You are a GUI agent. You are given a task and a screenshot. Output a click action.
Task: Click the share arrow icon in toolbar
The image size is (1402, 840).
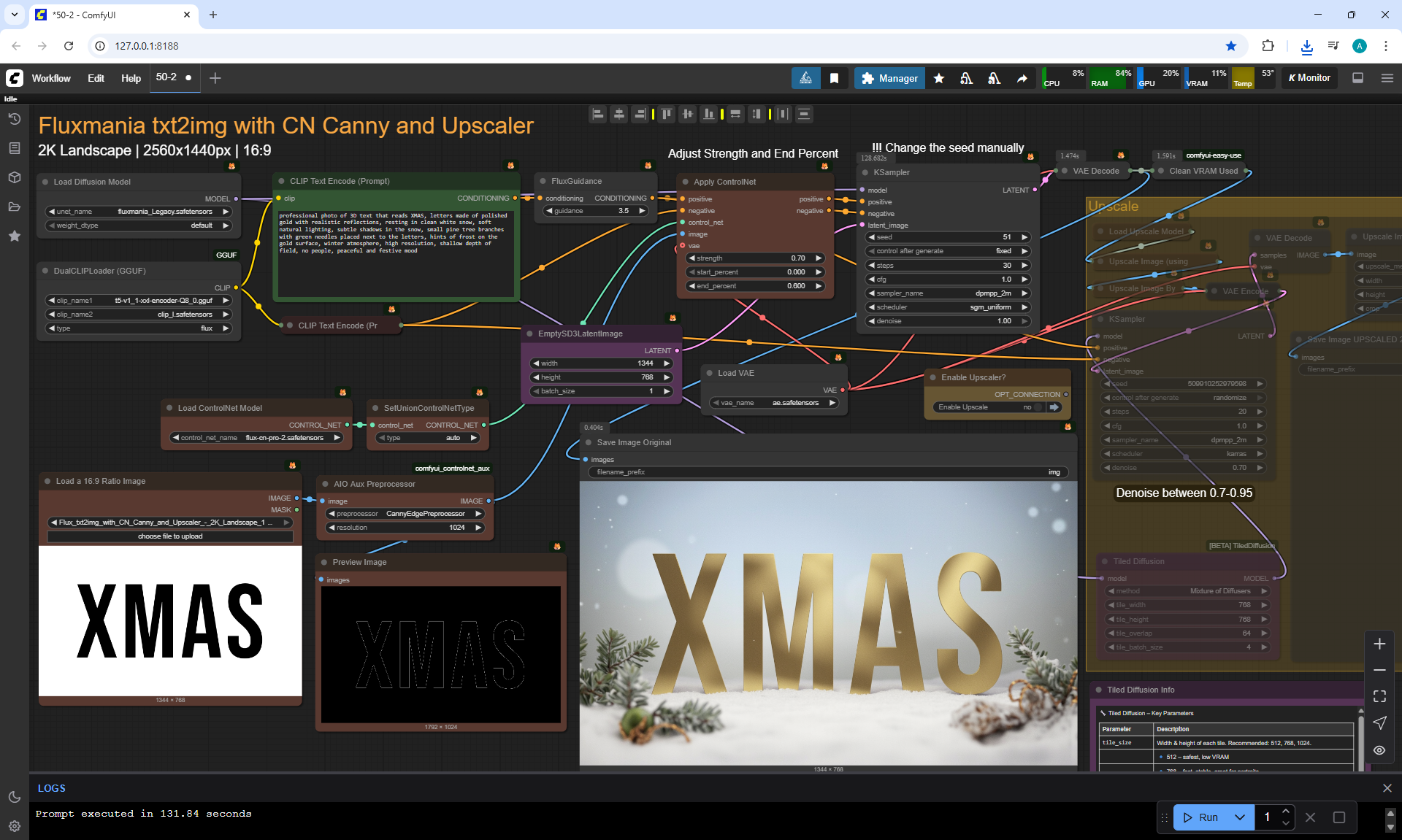[1022, 78]
